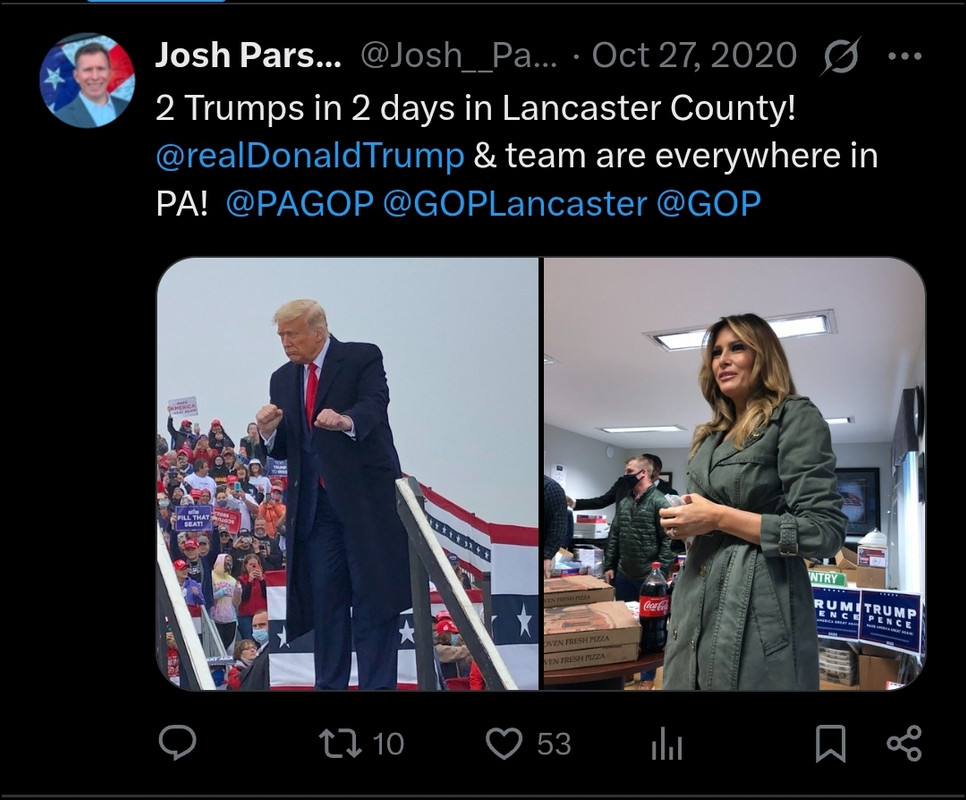Like the post with heart icon
966x800 pixels.
[x=504, y=743]
